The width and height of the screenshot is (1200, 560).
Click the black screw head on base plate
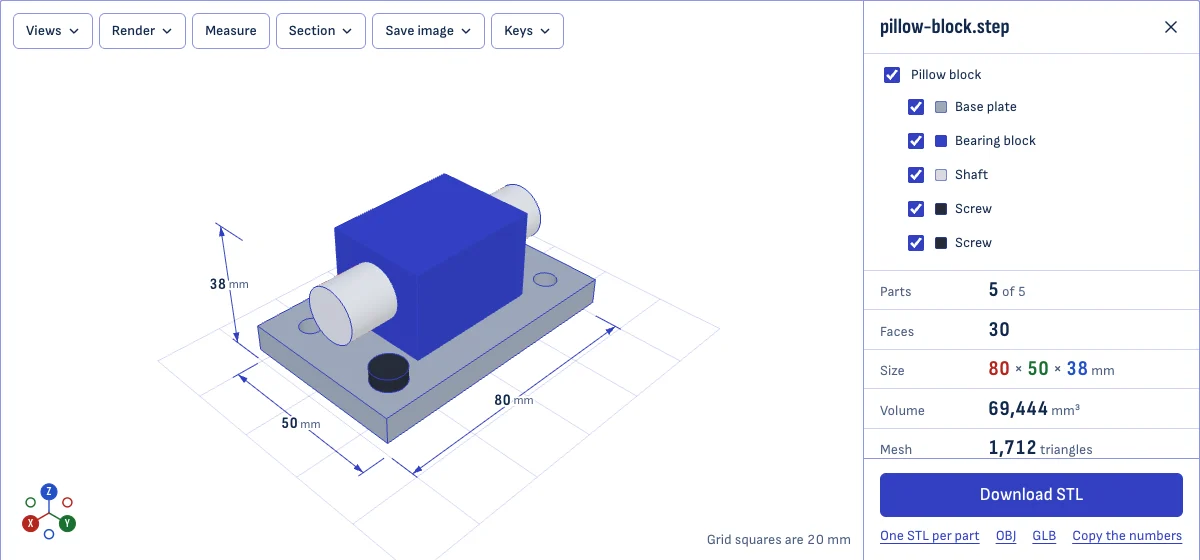click(x=388, y=372)
